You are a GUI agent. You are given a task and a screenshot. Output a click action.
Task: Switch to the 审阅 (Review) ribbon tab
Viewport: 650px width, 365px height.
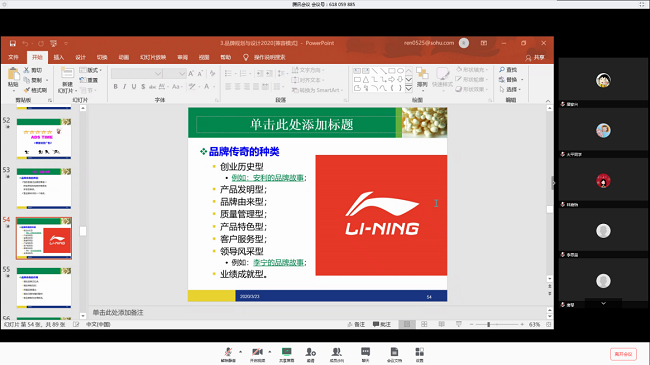coord(182,57)
